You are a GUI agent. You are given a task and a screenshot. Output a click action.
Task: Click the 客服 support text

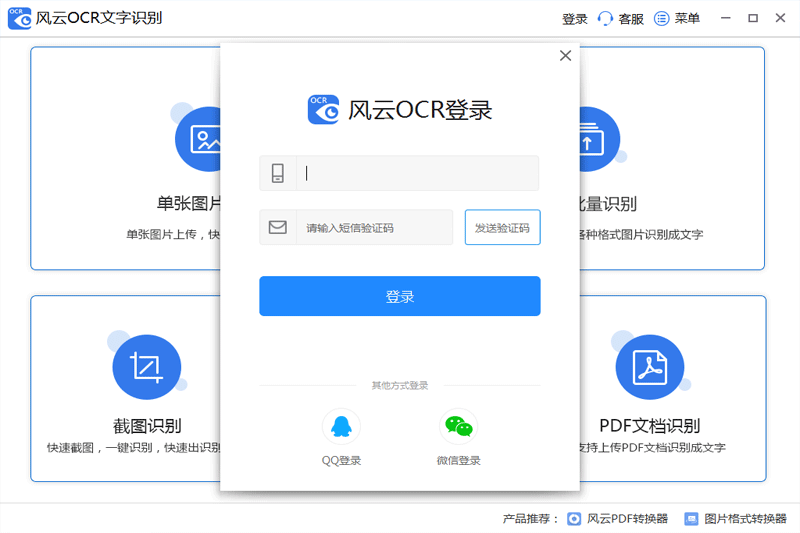coord(631,19)
